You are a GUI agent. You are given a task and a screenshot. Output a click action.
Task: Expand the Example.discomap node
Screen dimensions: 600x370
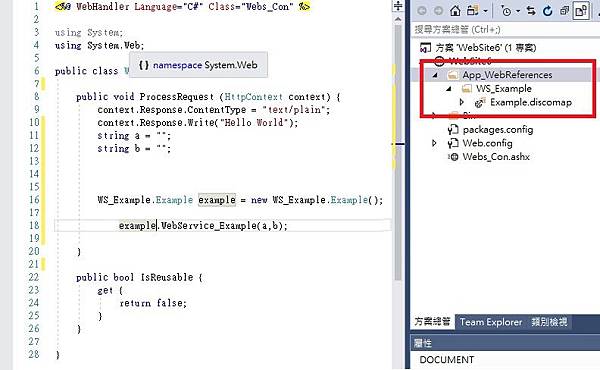point(462,102)
